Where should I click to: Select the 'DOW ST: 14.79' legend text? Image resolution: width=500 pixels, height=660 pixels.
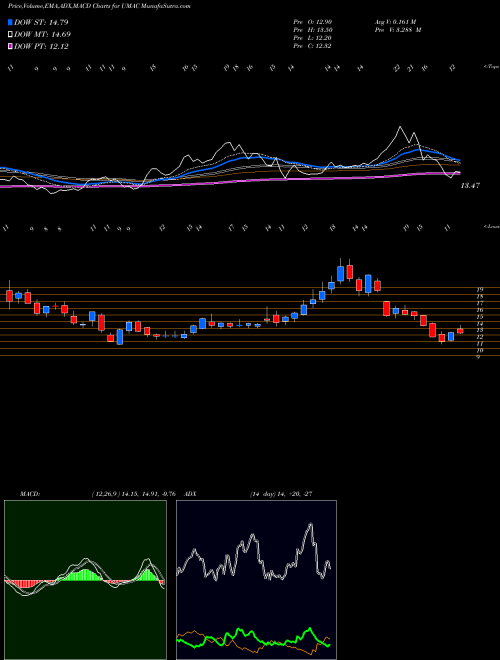[41, 22]
